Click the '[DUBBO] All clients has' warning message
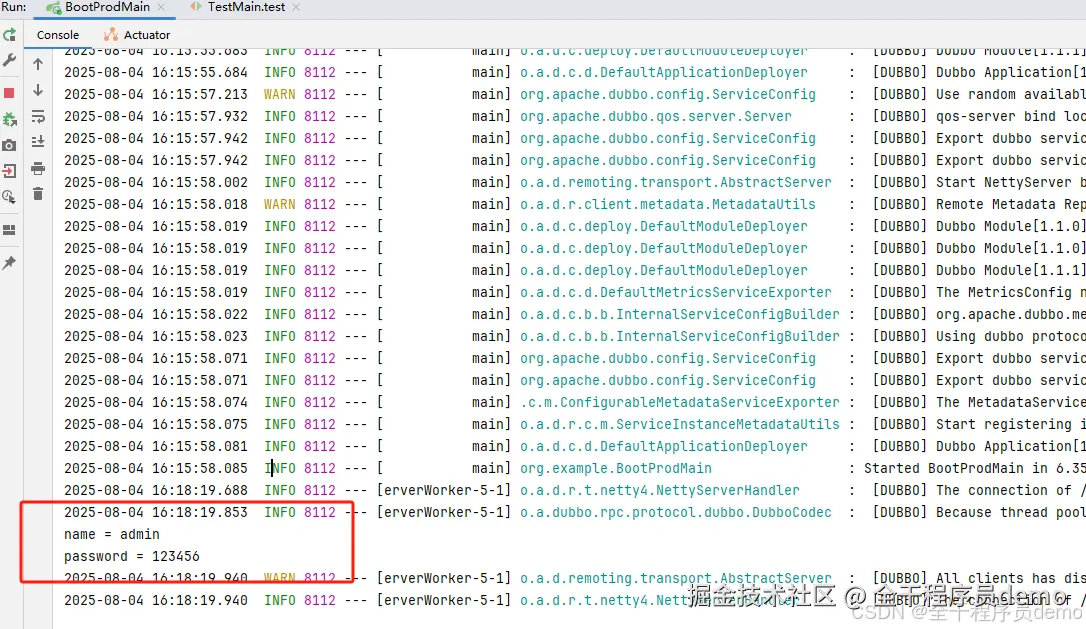The height and width of the screenshot is (629, 1086). (x=979, y=578)
